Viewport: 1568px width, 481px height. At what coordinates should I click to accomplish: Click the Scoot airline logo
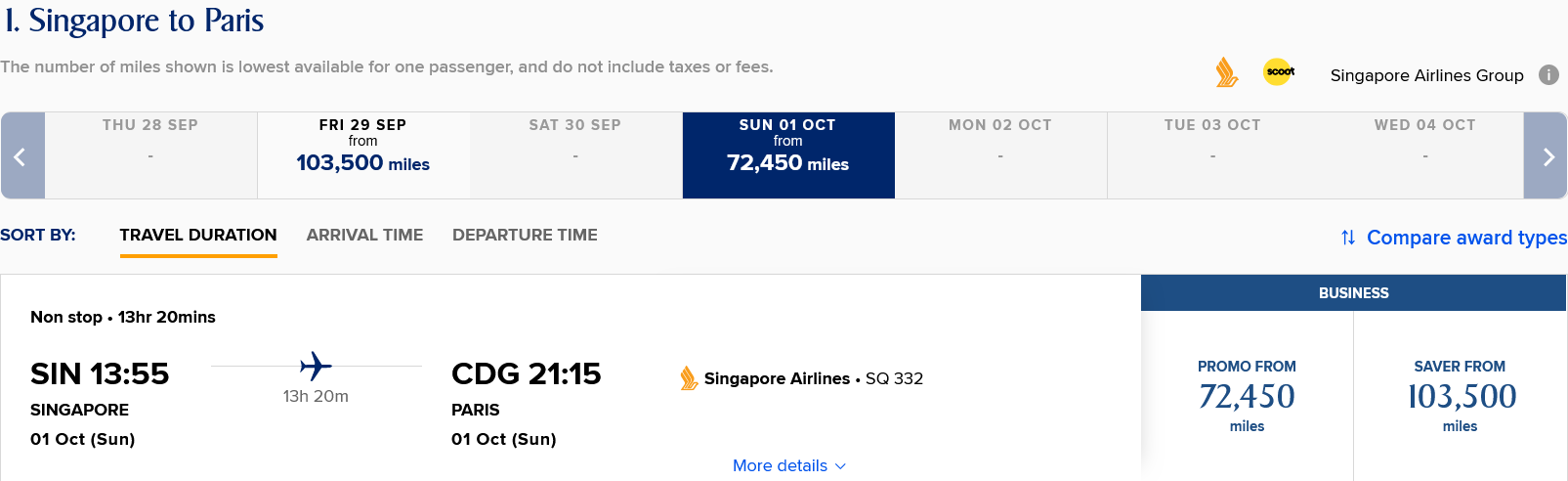tap(1279, 71)
